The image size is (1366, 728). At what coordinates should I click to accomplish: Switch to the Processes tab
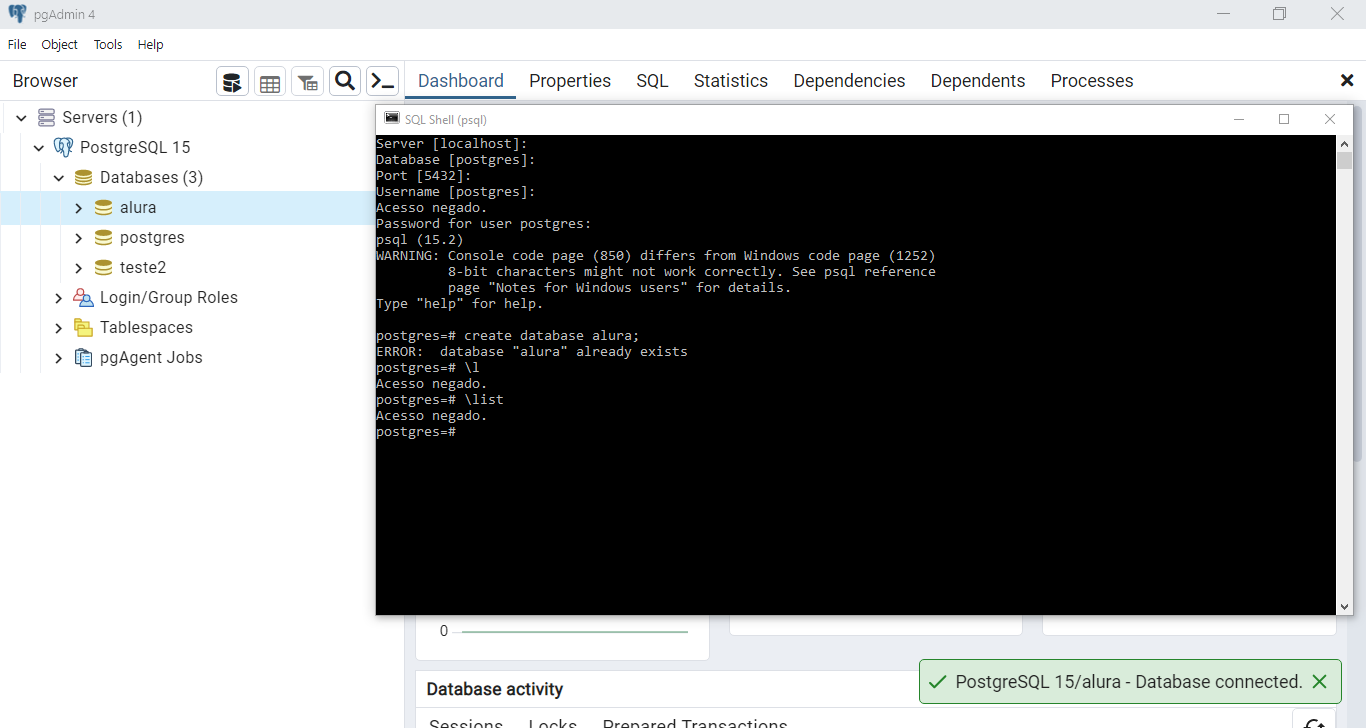(x=1092, y=81)
